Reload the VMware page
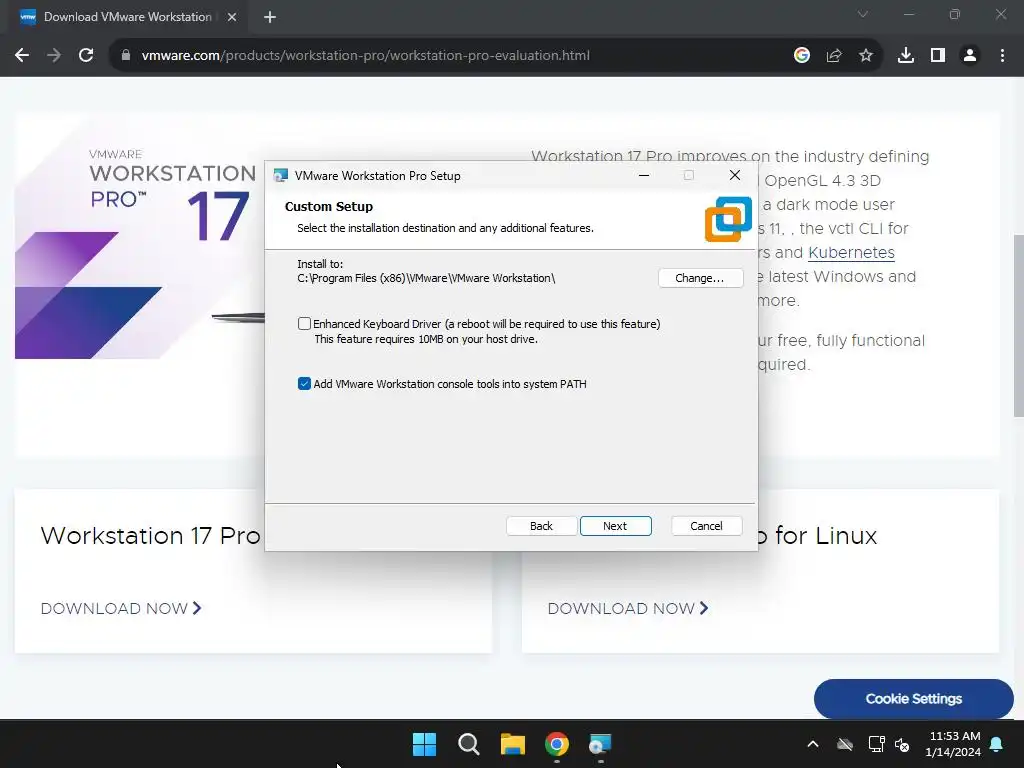 tap(86, 56)
